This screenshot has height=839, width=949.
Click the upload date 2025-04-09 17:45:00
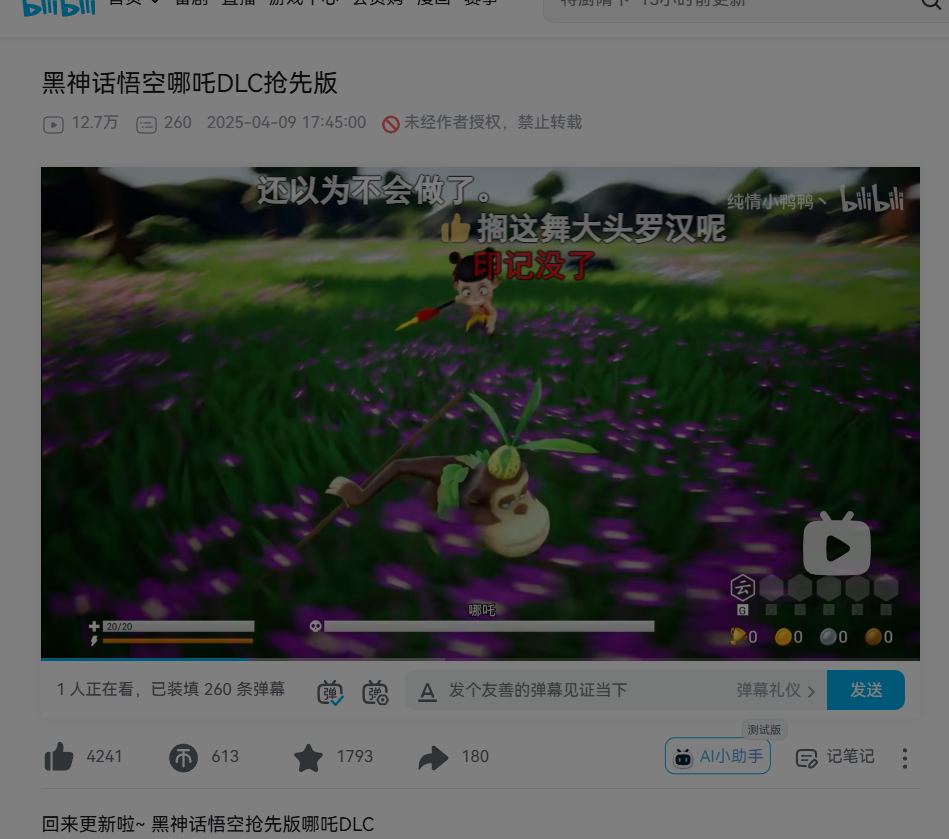[286, 122]
